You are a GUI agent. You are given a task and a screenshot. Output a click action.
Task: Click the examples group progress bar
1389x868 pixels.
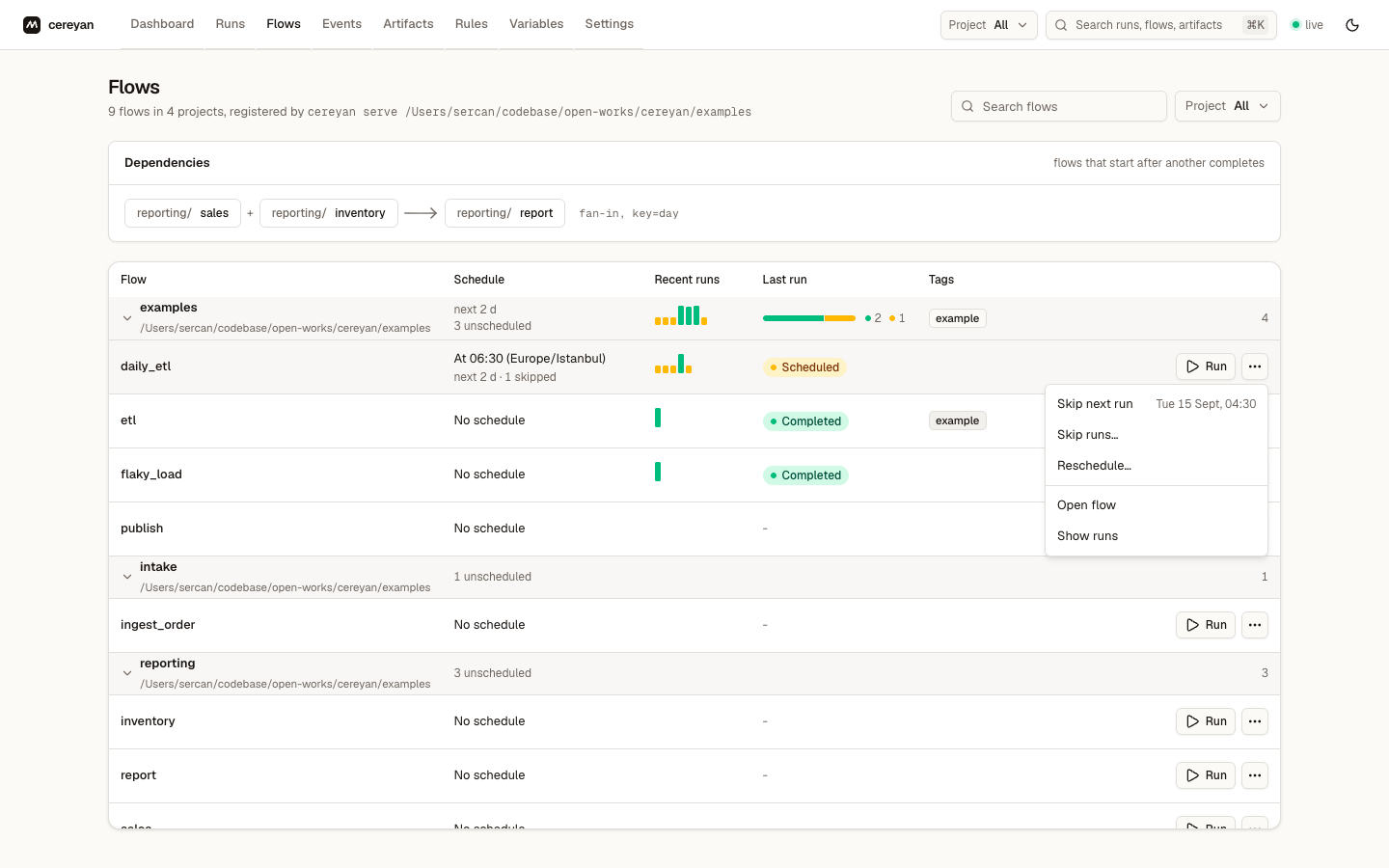coord(809,318)
